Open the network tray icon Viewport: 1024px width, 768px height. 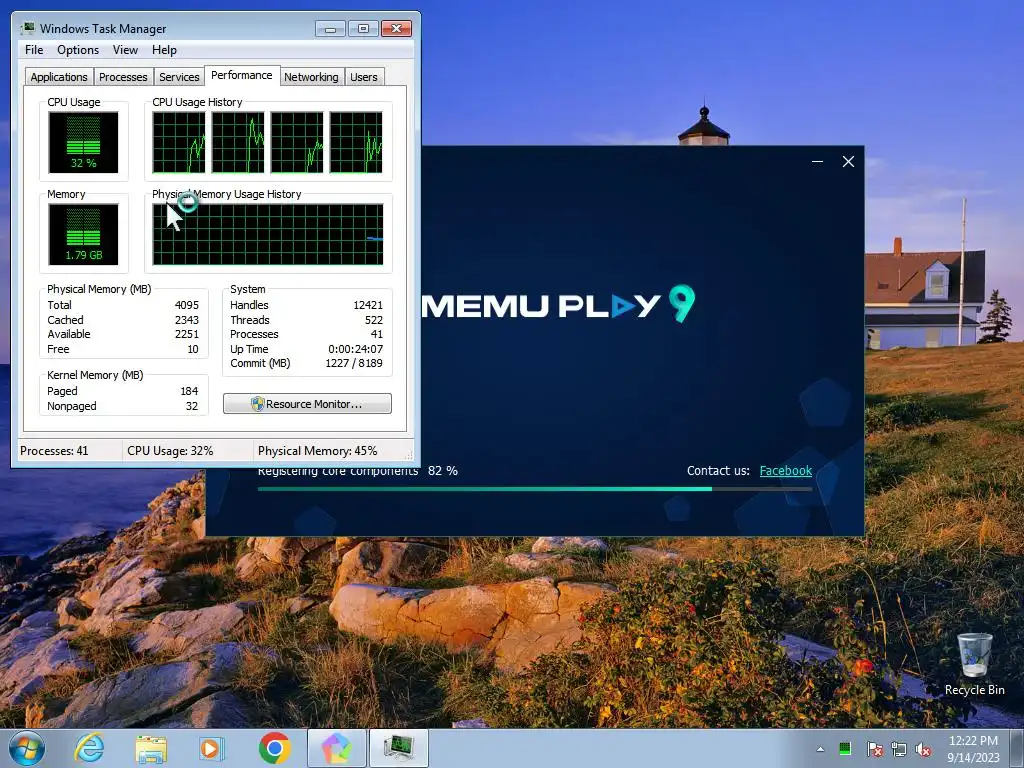pyautogui.click(x=899, y=748)
